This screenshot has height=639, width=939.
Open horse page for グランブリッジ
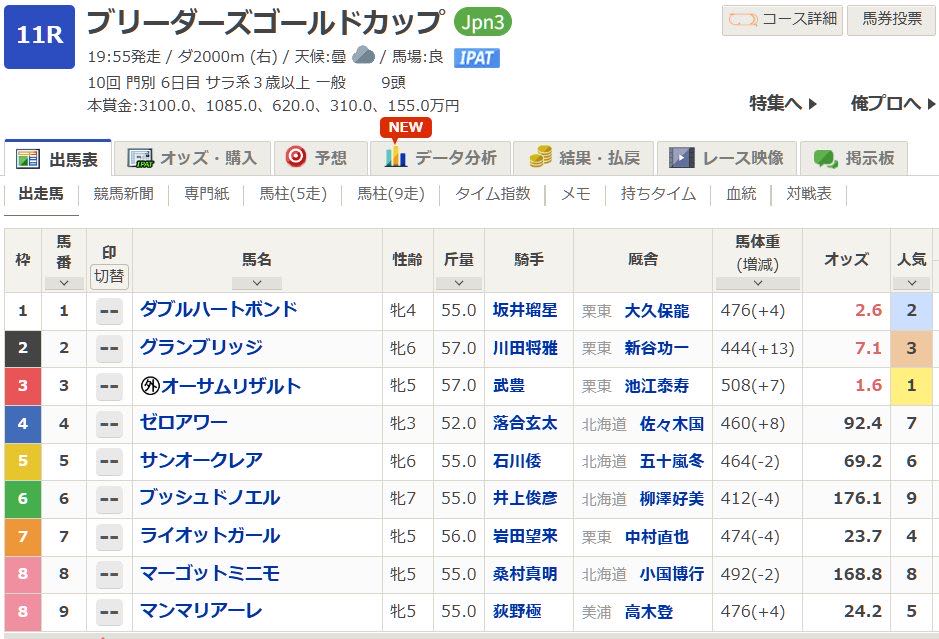click(201, 347)
